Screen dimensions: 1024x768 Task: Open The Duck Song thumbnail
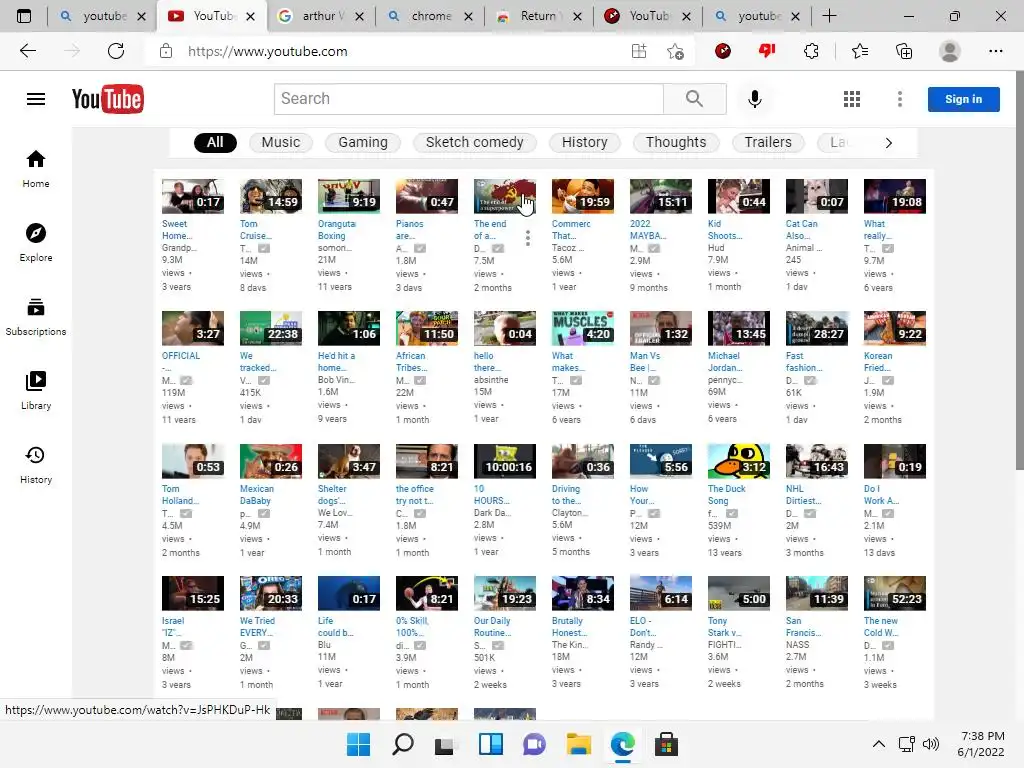[739, 461]
